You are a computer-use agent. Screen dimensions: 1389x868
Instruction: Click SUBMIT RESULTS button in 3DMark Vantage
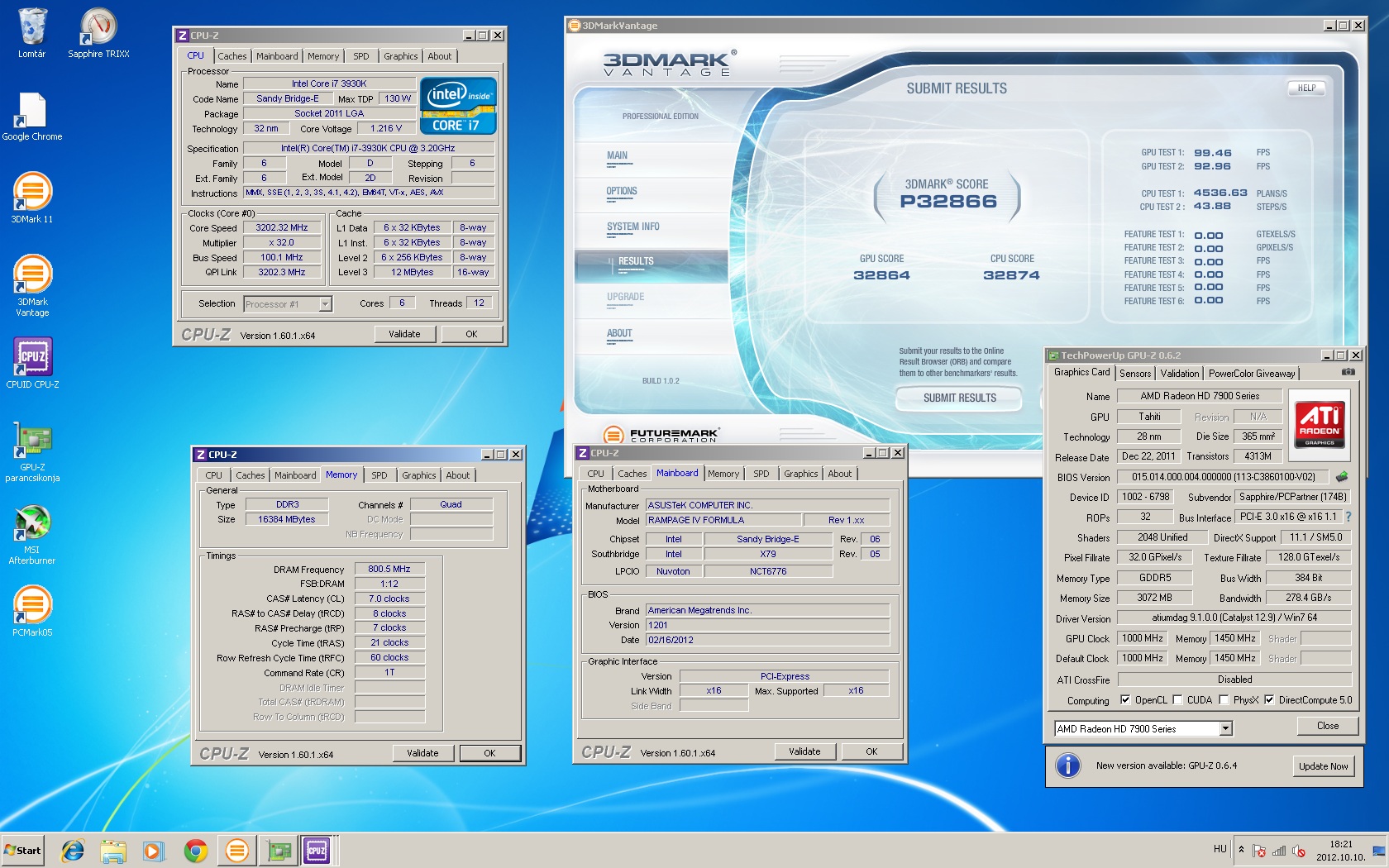coord(960,398)
